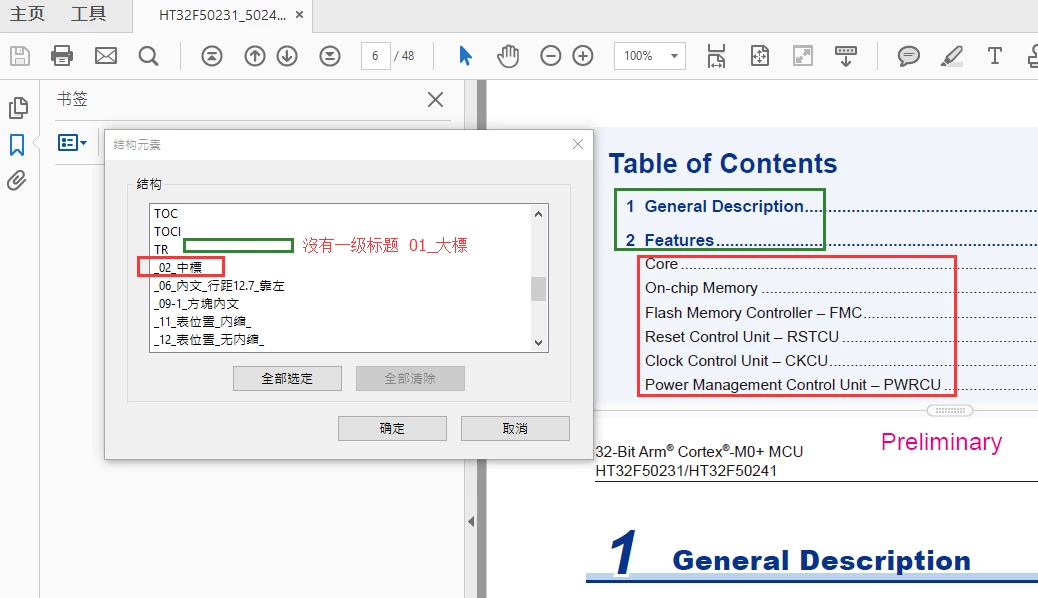Switch to the 工具 tab
This screenshot has height=598, width=1038.
coord(88,14)
